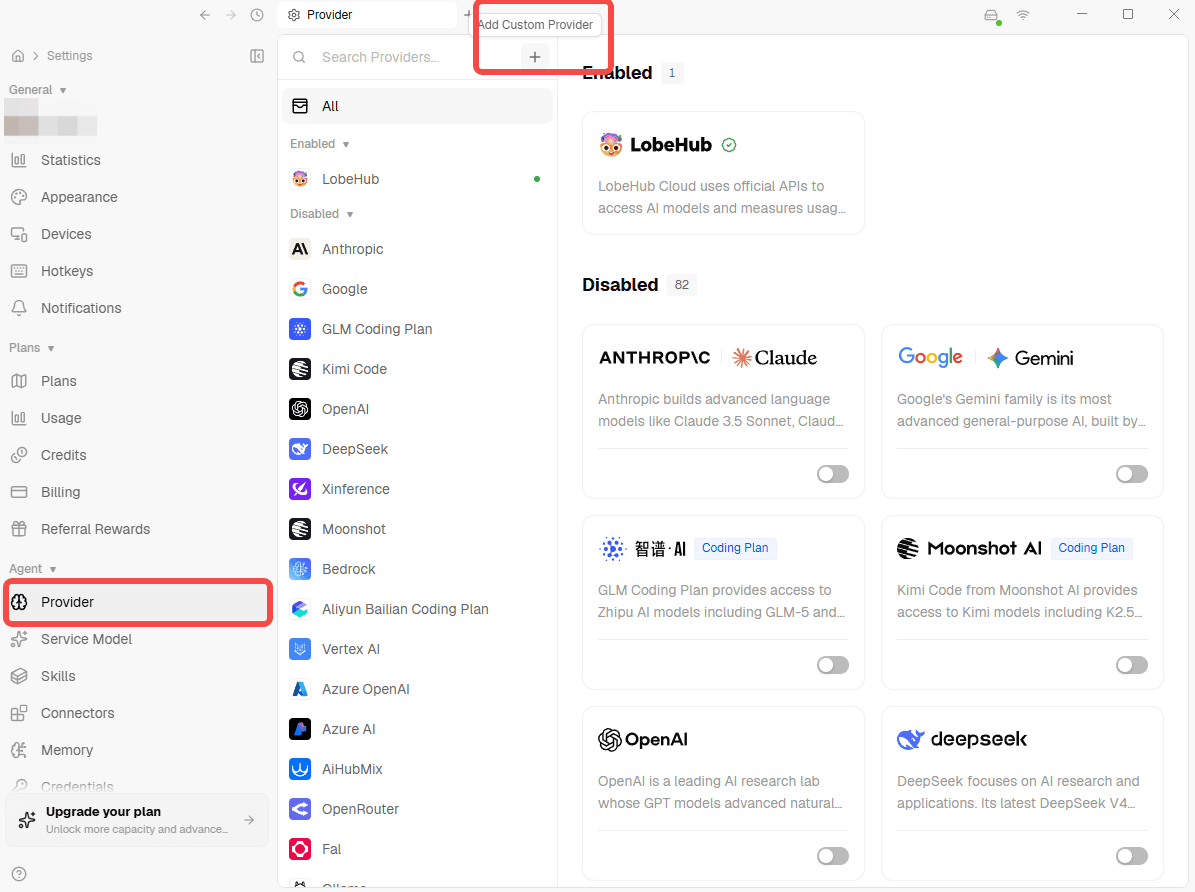Open the LobeHub provider card
The width and height of the screenshot is (1195, 892).
[723, 173]
